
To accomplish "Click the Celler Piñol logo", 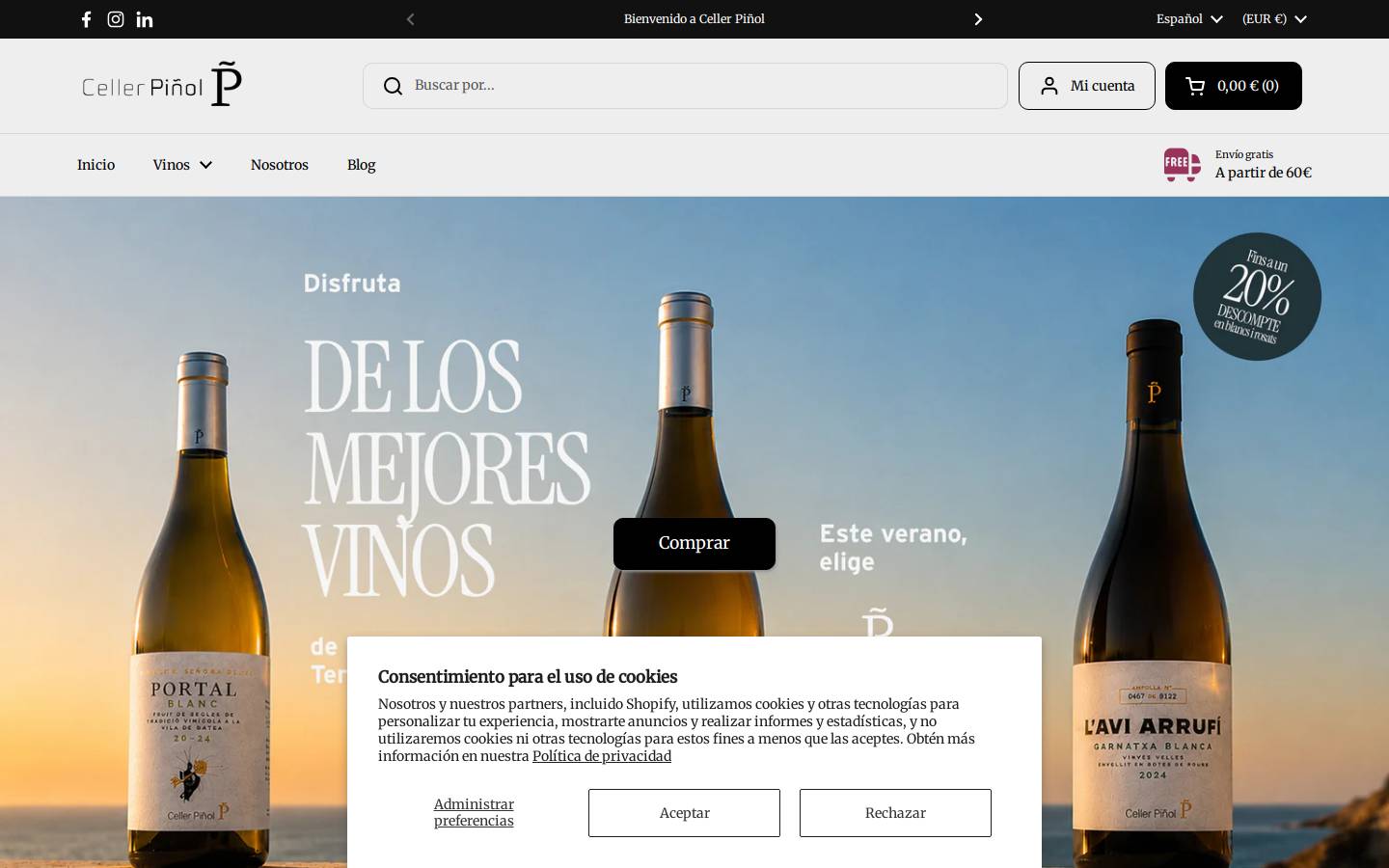I will click(x=162, y=85).
